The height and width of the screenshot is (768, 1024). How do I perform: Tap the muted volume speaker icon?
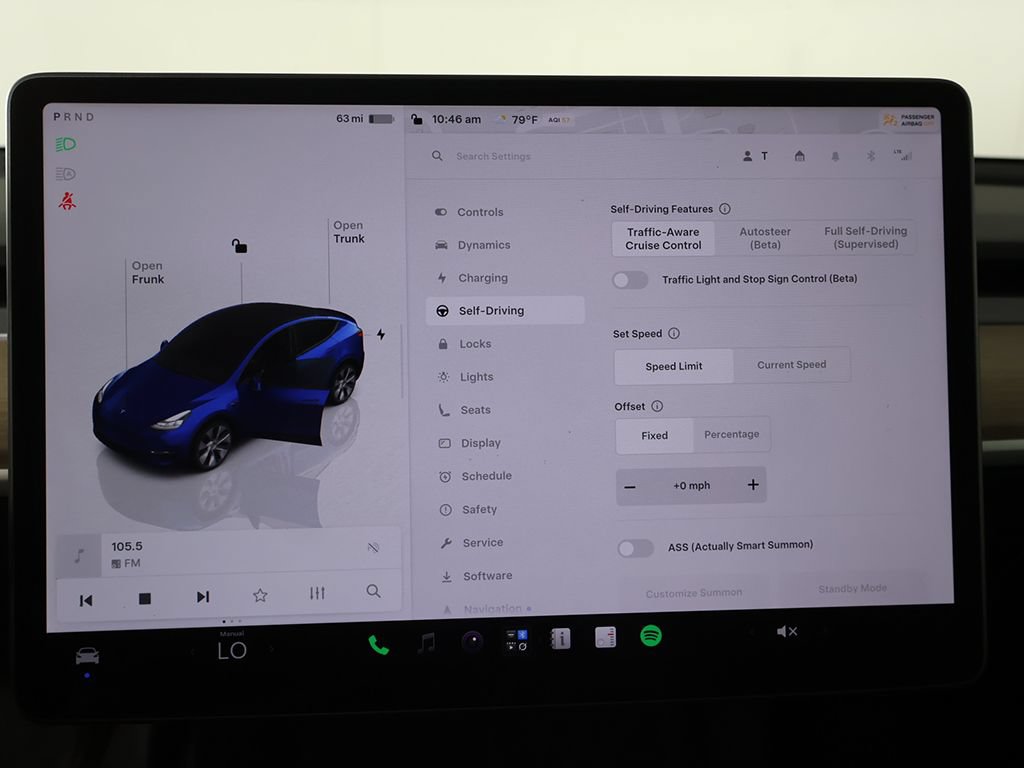[x=786, y=632]
